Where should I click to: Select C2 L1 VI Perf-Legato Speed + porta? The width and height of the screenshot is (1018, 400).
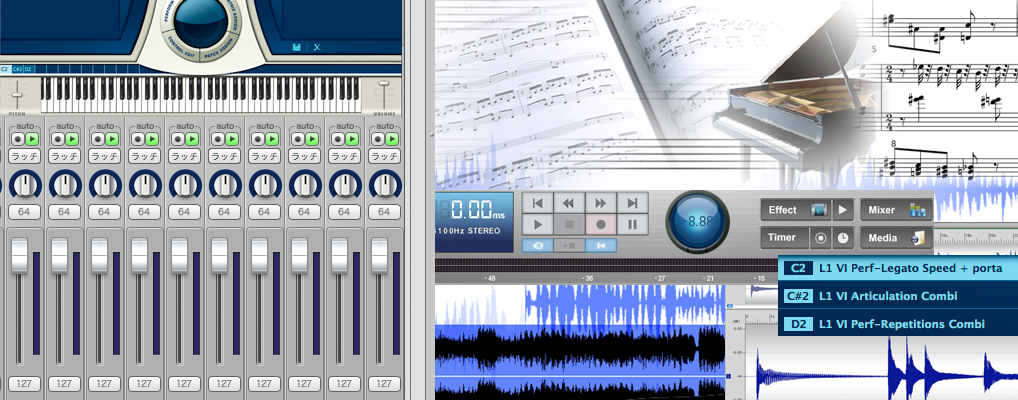point(897,268)
